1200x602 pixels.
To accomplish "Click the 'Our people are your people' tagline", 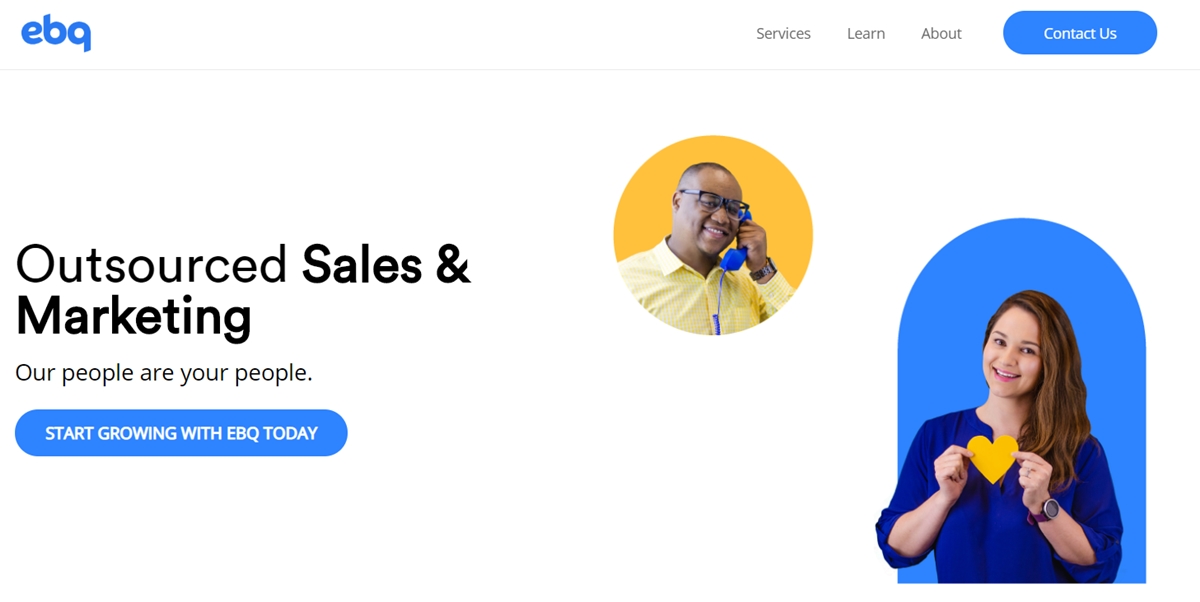I will [x=164, y=373].
